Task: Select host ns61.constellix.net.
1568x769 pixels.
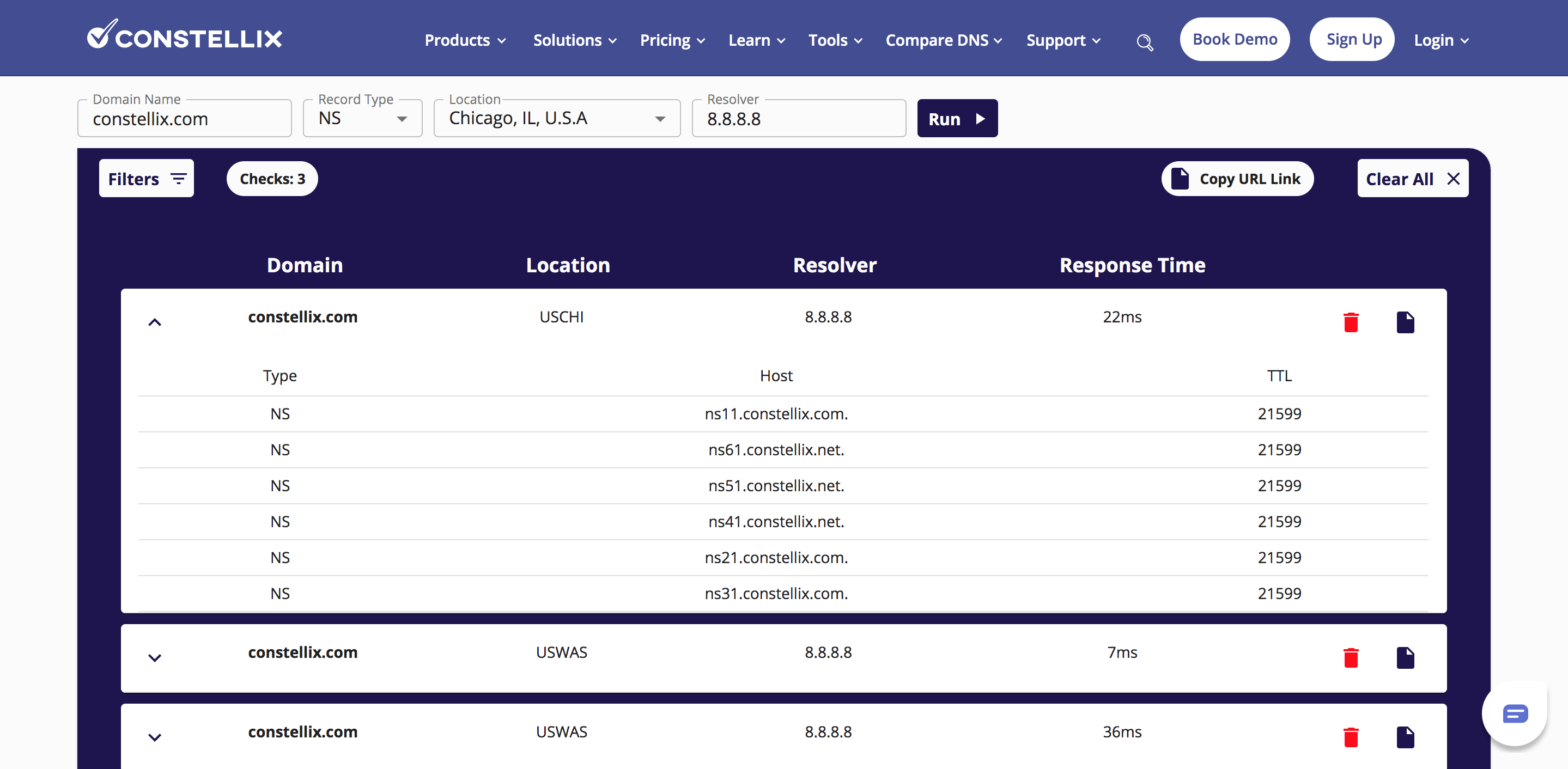Action: tap(776, 450)
